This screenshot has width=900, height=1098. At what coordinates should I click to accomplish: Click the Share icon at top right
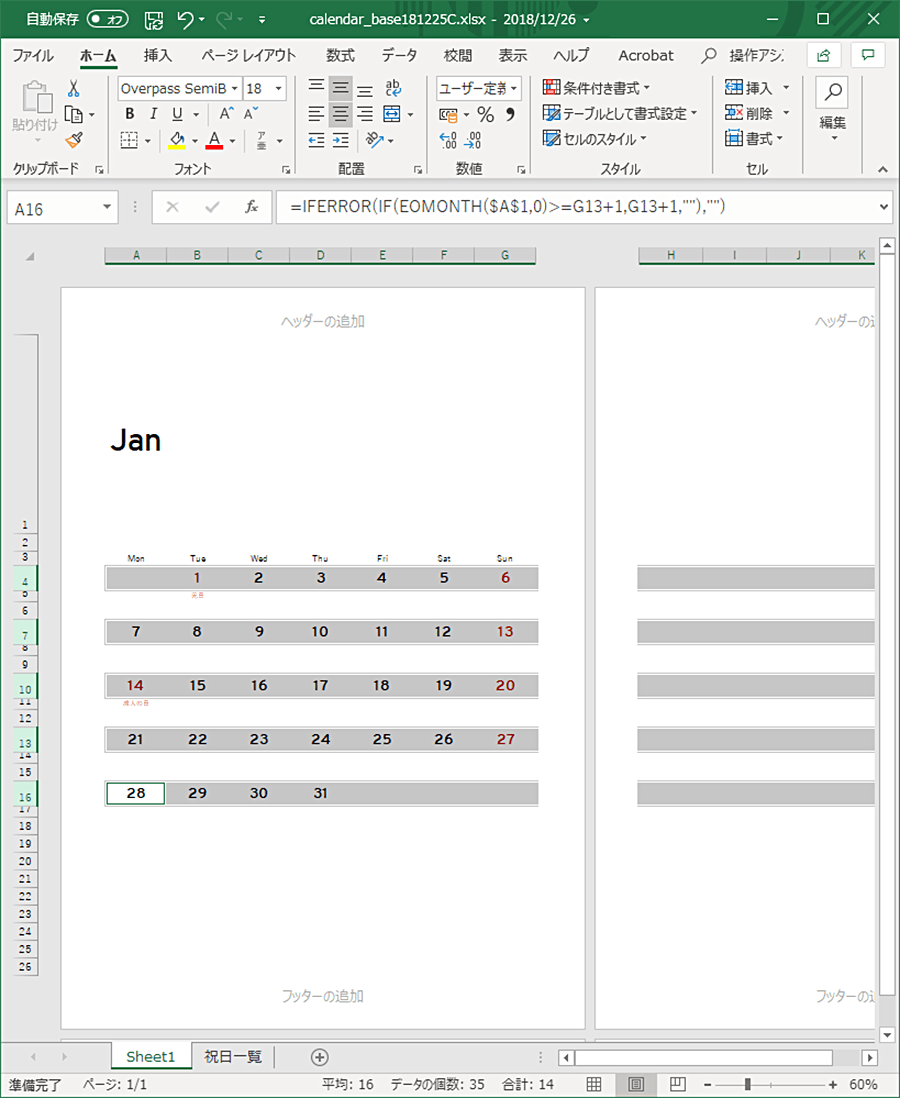point(824,55)
